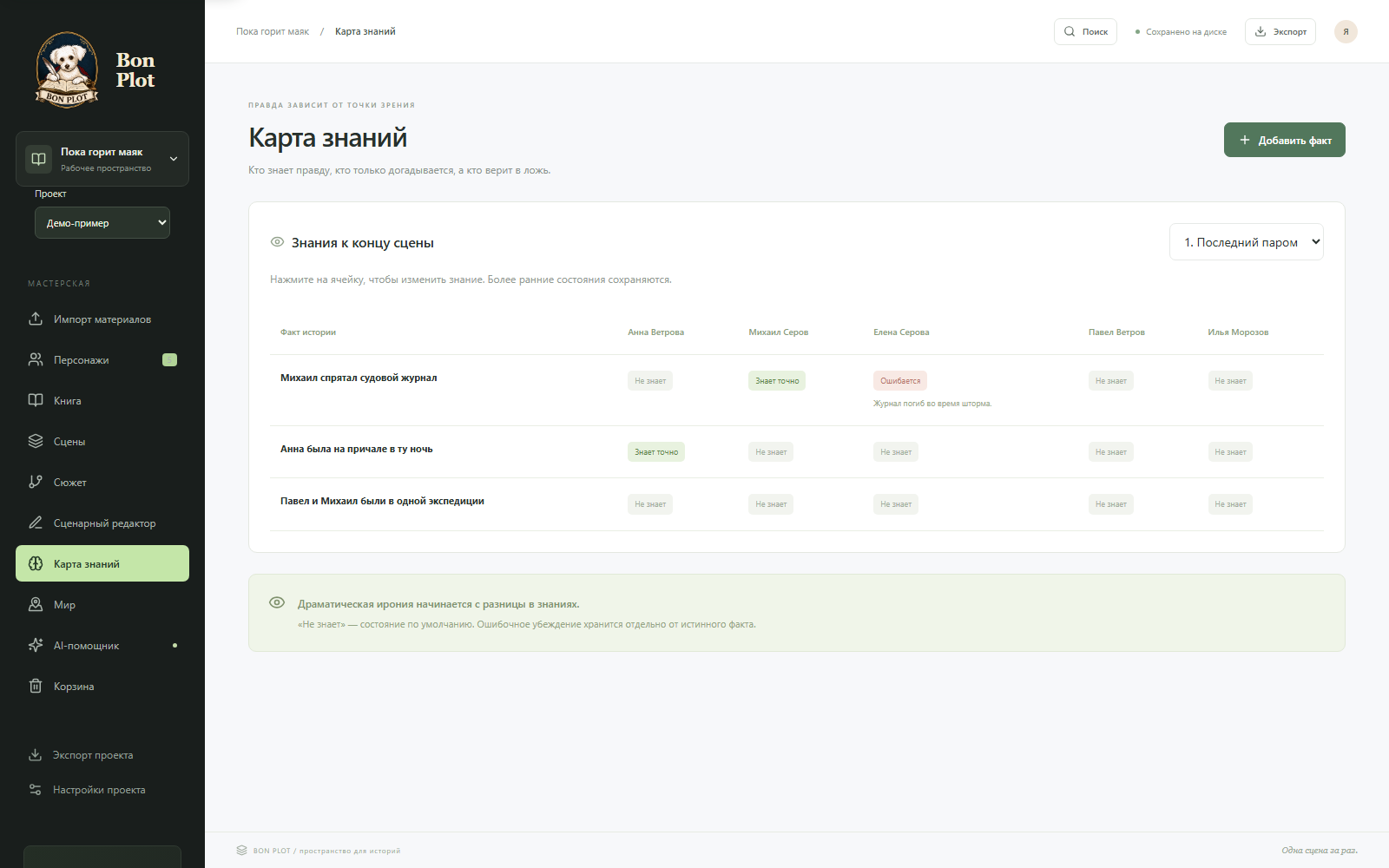
Task: Click the Поиск button
Action: 1085,31
